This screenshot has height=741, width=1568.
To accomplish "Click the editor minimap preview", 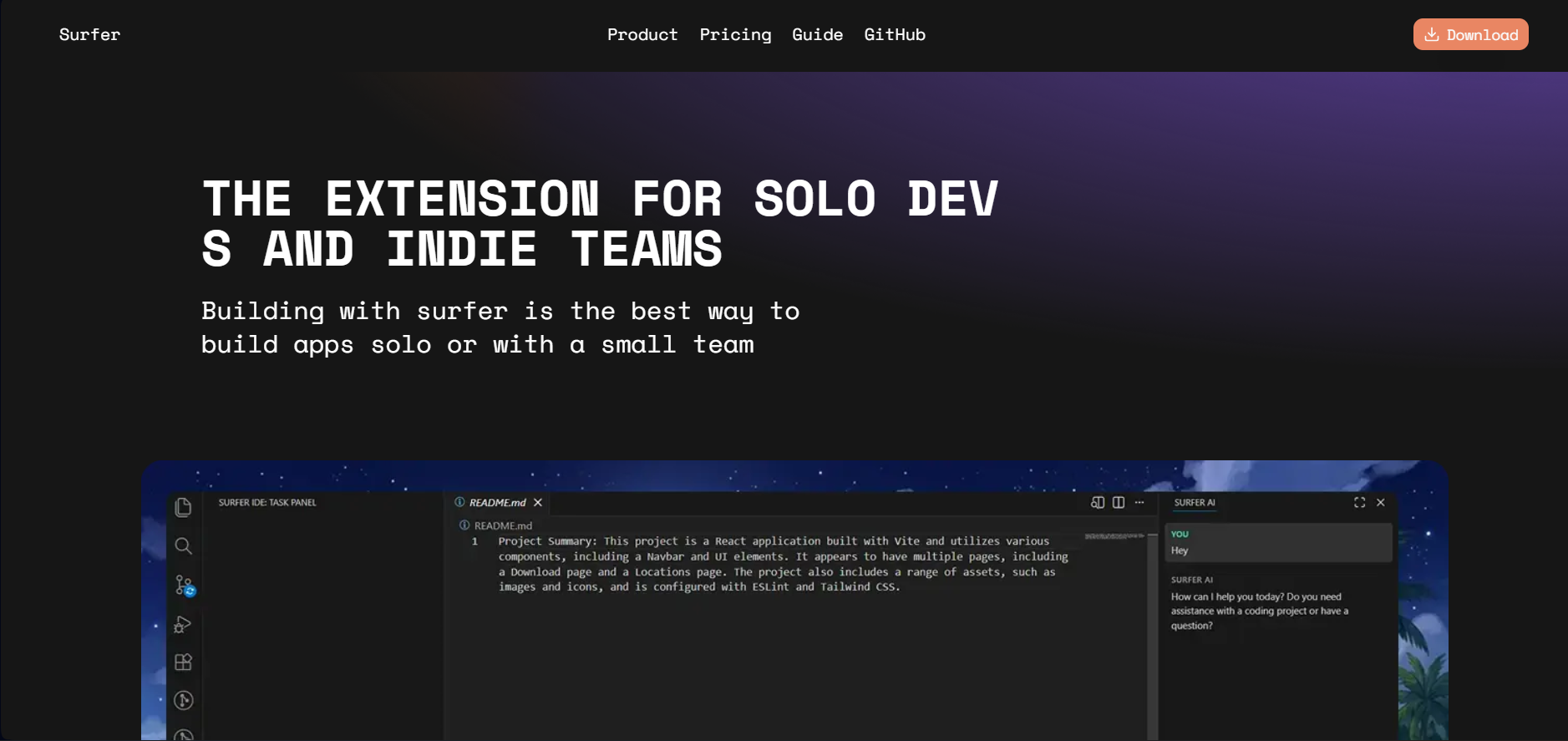I will (x=1114, y=536).
